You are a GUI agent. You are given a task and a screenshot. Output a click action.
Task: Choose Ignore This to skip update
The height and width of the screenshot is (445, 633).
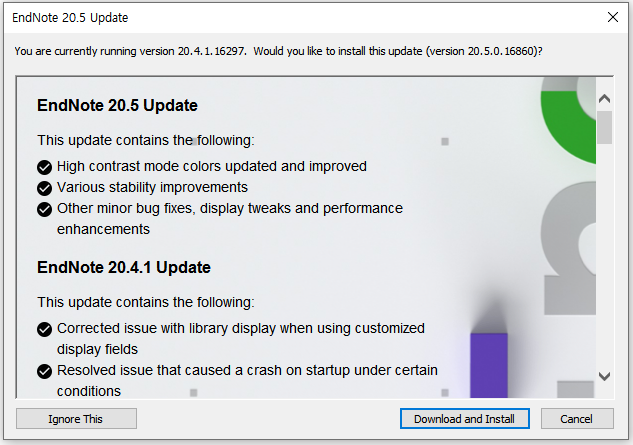[x=76, y=419]
